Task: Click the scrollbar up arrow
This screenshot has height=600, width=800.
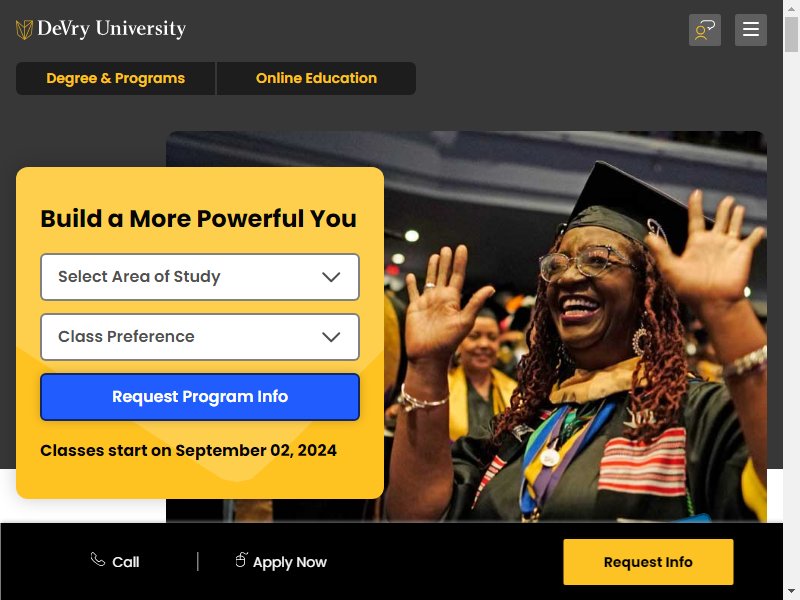Action: [791, 9]
